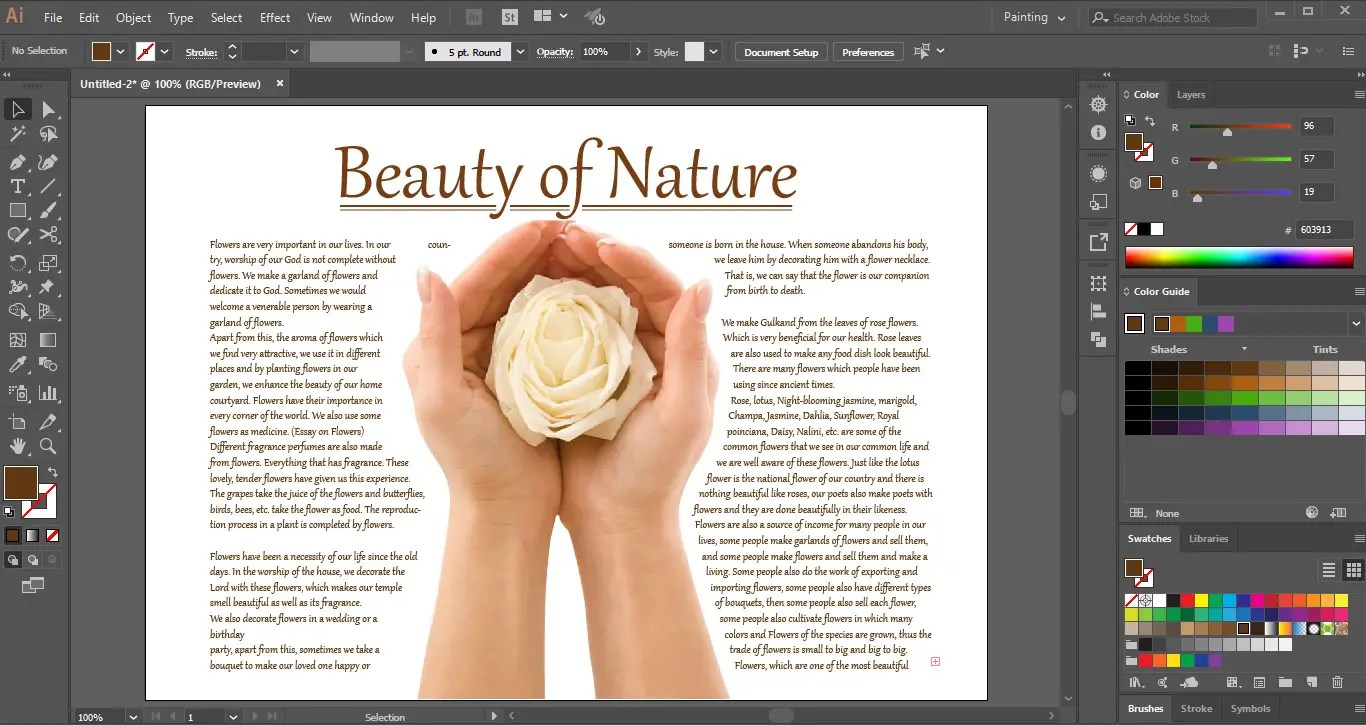Viewport: 1366px width, 725px height.
Task: Switch to the Hand tool
Action: pos(18,446)
